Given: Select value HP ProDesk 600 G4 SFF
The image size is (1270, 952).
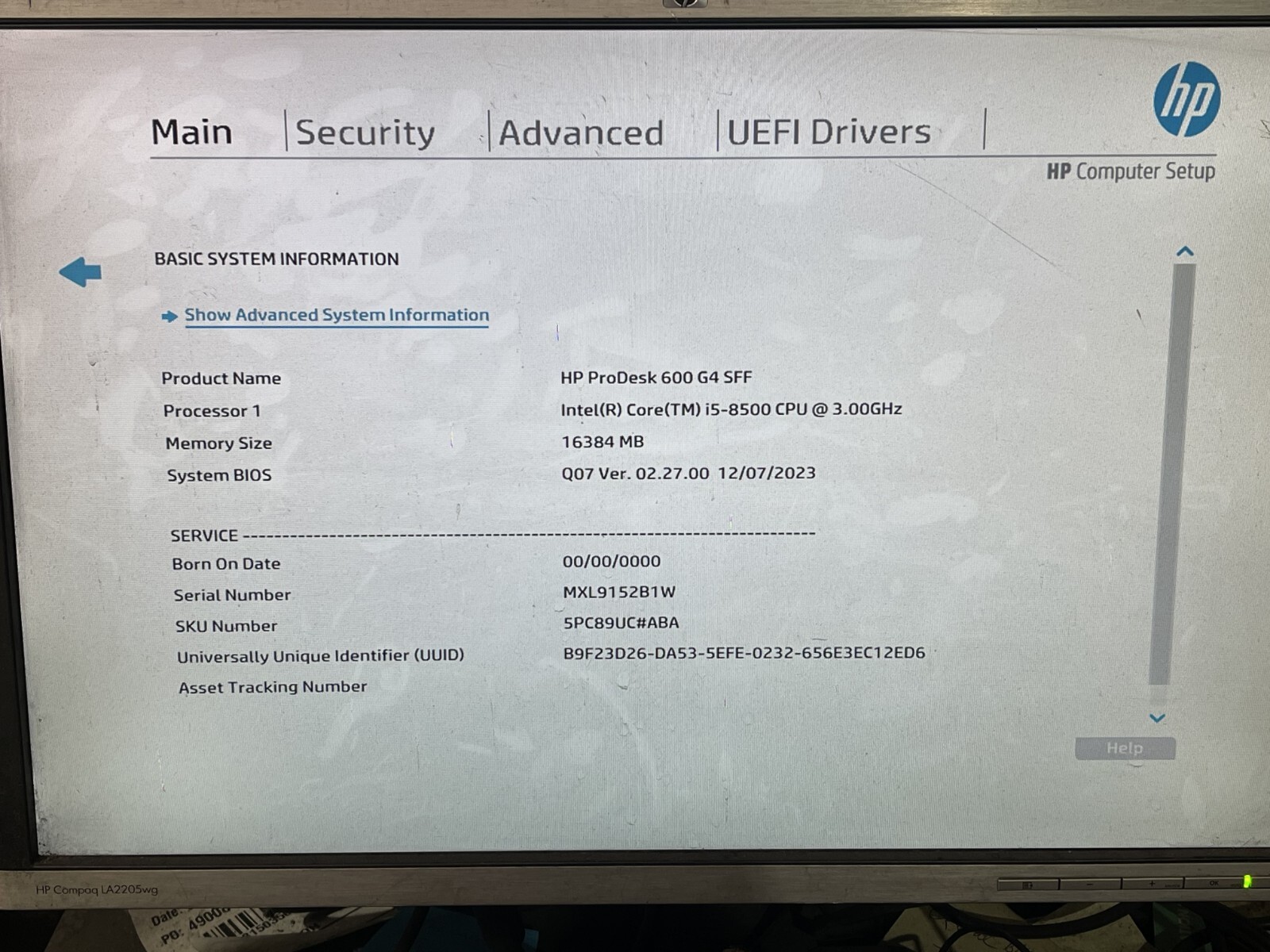Looking at the screenshot, I should (x=656, y=378).
